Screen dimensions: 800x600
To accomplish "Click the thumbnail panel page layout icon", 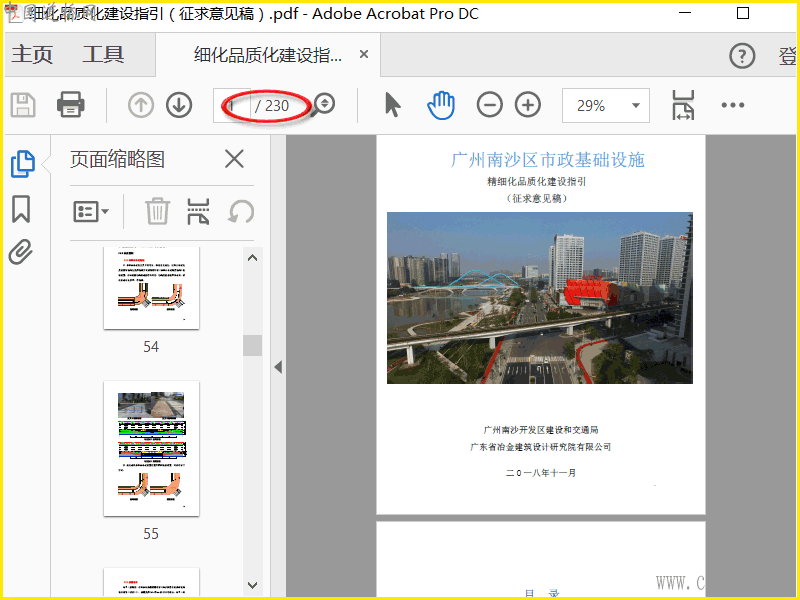I will click(198, 211).
